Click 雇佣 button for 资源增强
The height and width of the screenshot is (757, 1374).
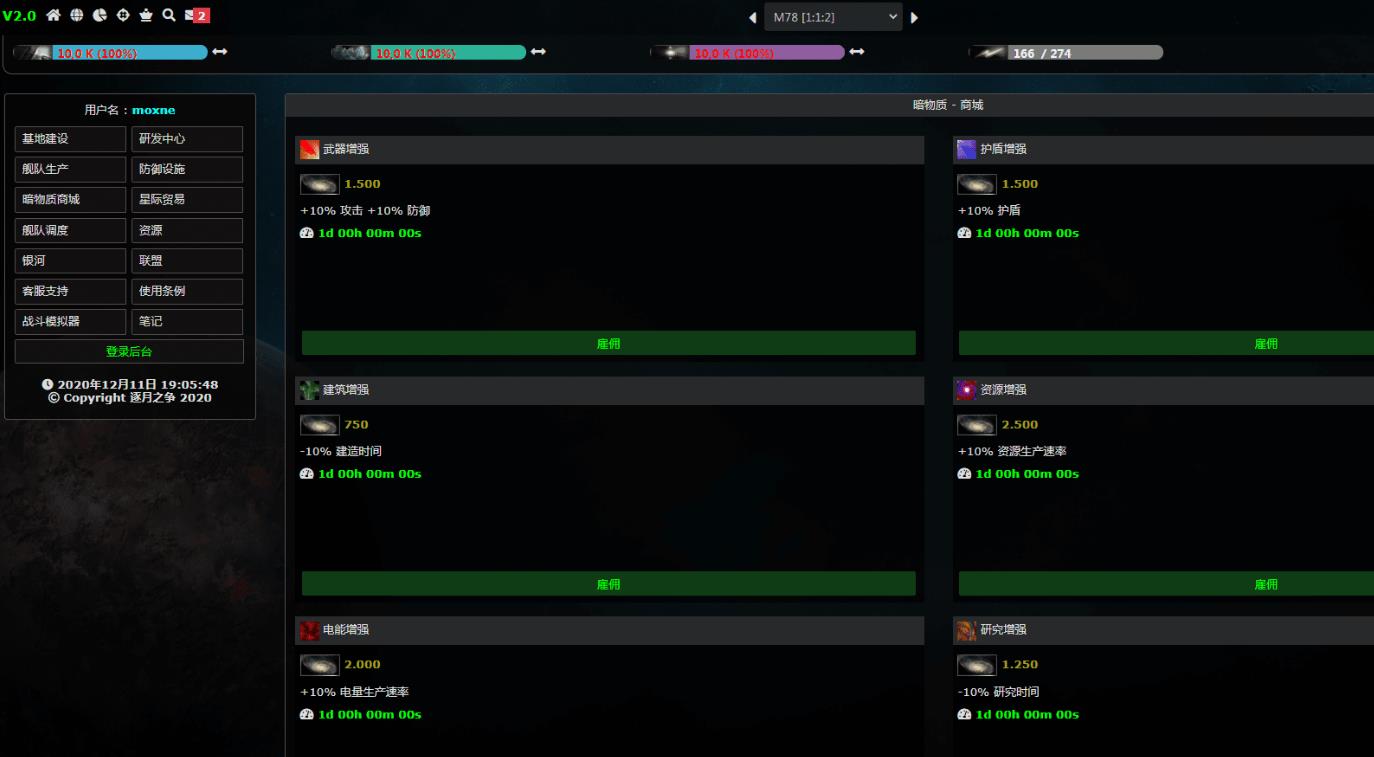pyautogui.click(x=1166, y=584)
